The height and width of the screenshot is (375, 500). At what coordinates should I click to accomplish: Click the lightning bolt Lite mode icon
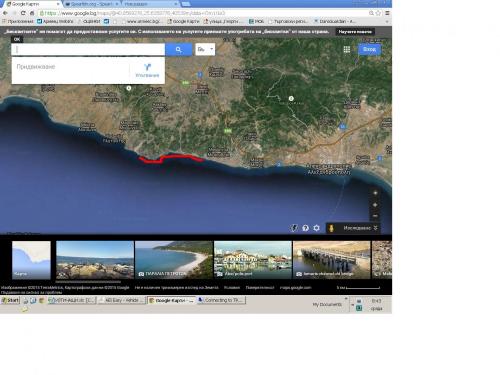tap(294, 228)
